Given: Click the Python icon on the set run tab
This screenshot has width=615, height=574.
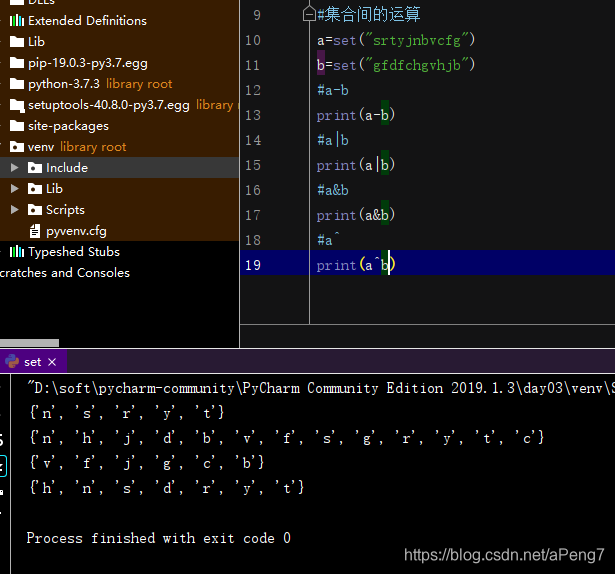Looking at the screenshot, I should [12, 362].
